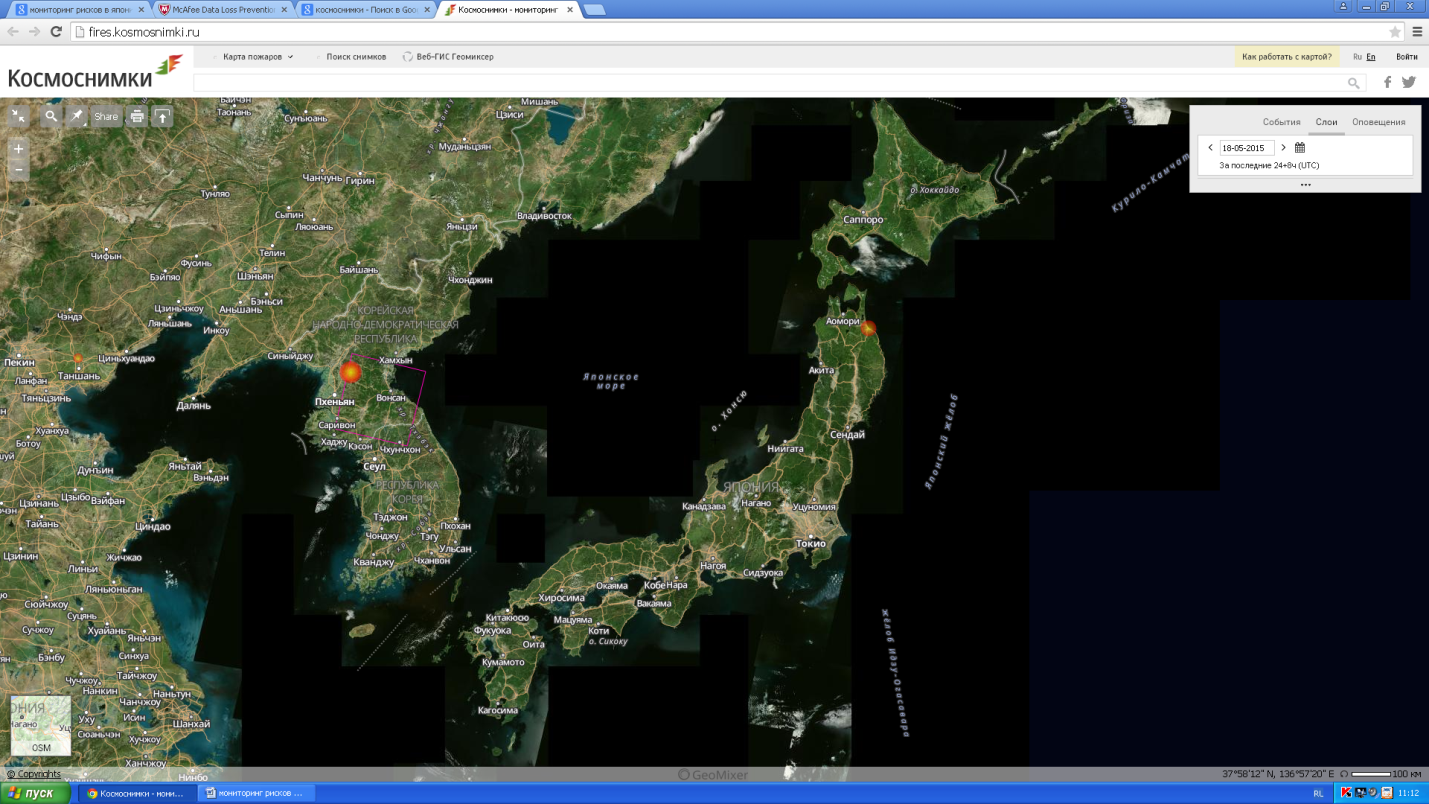Go to previous date arrow

tap(1210, 148)
